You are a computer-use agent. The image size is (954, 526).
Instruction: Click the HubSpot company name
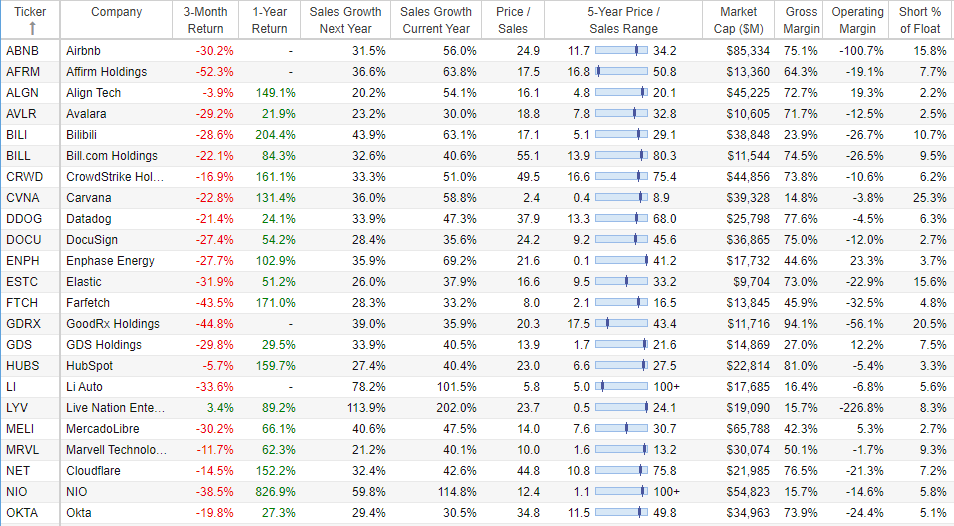click(89, 365)
